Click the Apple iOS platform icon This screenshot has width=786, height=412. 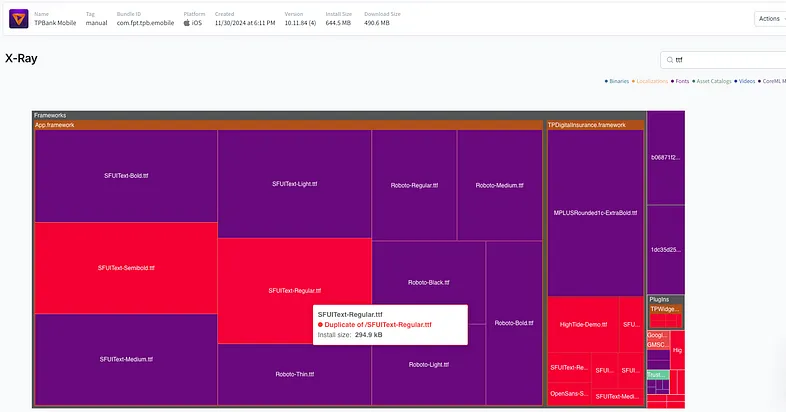pyautogui.click(x=187, y=22)
